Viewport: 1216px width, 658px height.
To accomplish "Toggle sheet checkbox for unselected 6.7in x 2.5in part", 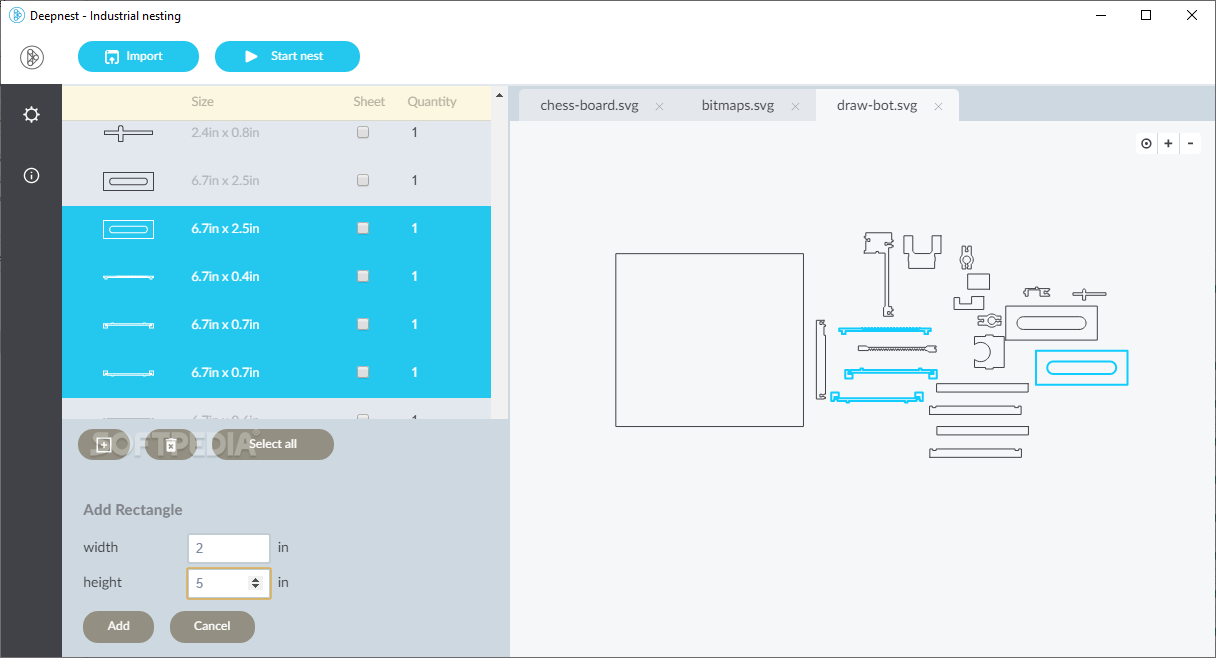I will [x=363, y=180].
